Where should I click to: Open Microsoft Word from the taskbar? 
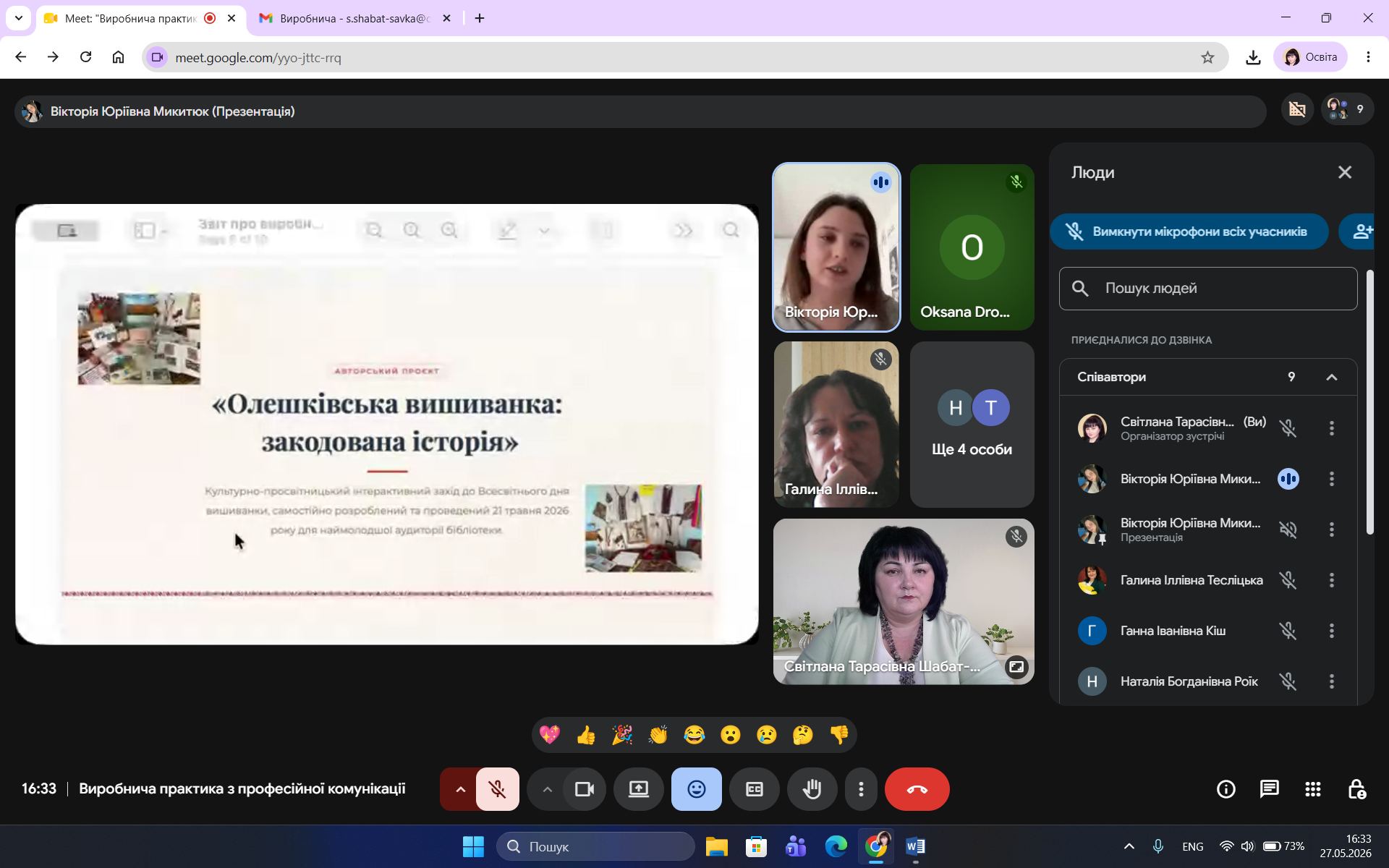coord(915,846)
